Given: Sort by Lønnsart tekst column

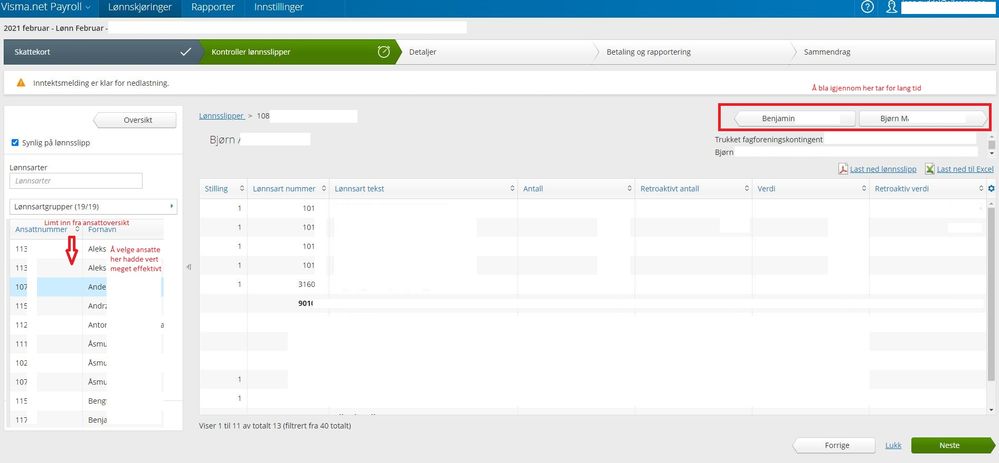Looking at the screenshot, I should point(512,189).
